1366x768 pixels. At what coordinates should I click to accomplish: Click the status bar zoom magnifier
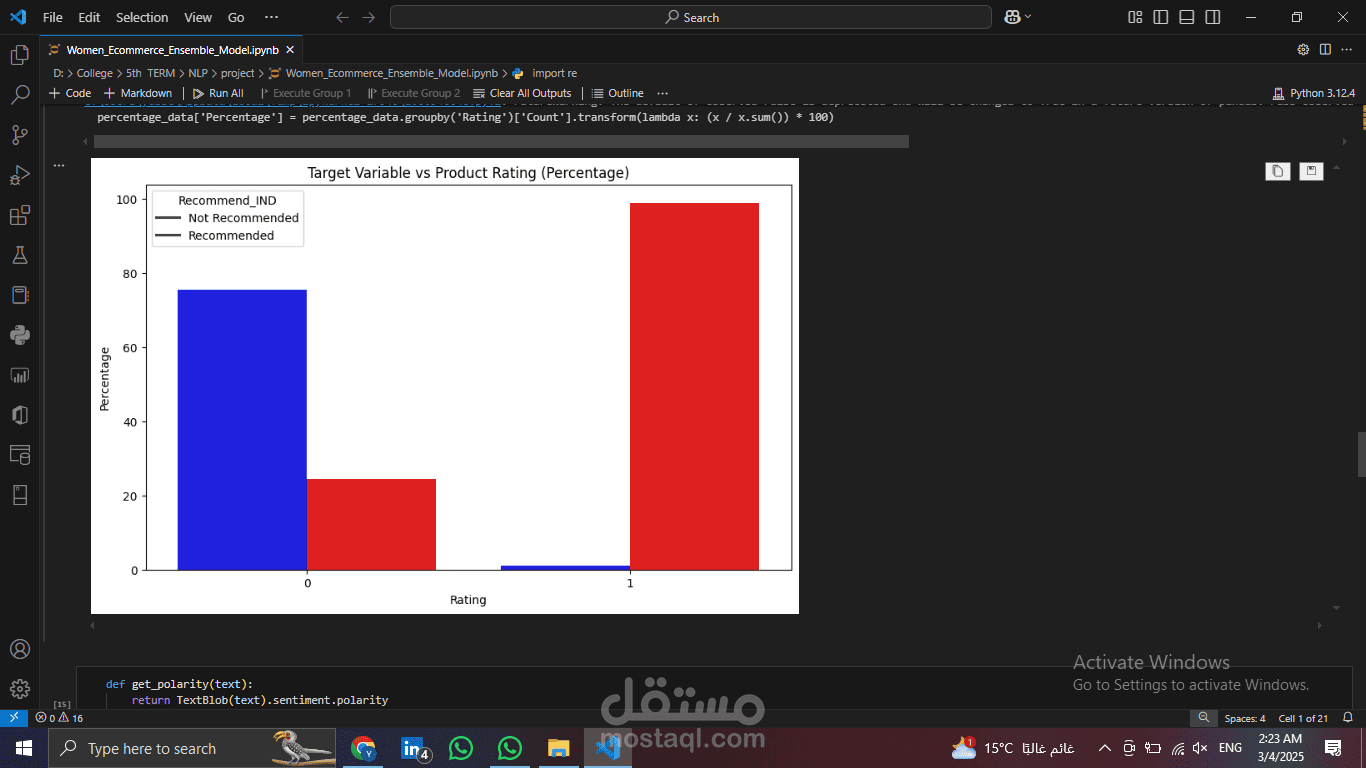coord(1203,718)
